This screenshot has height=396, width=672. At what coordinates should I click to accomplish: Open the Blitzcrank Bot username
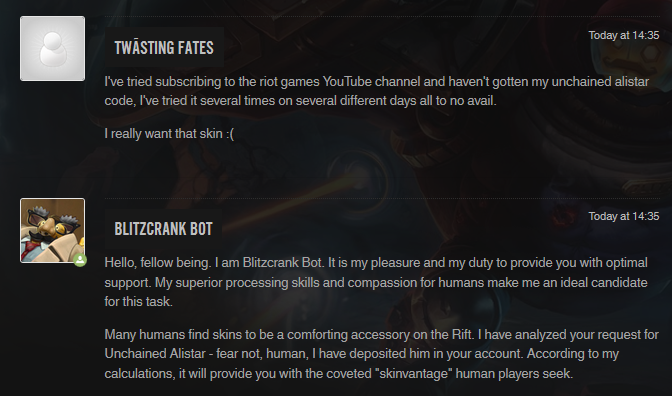point(163,229)
